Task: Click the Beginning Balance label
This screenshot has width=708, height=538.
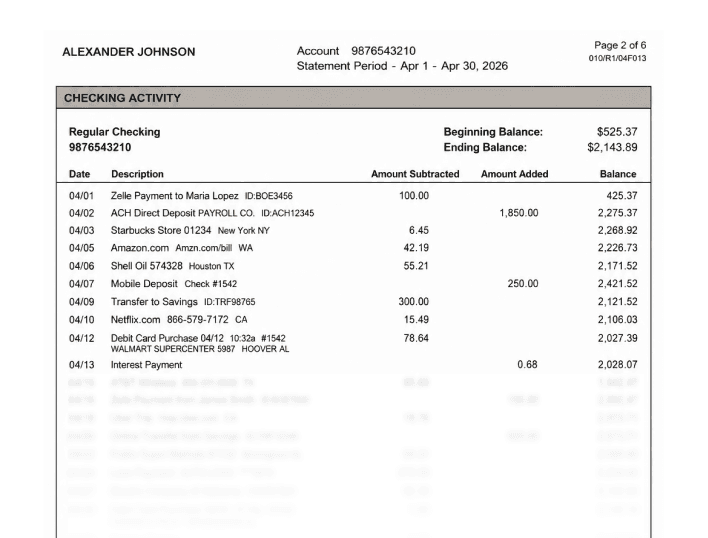Action: (493, 132)
